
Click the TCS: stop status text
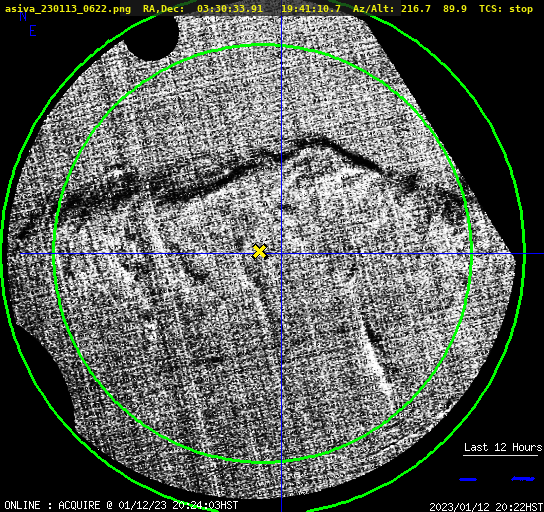(x=506, y=8)
